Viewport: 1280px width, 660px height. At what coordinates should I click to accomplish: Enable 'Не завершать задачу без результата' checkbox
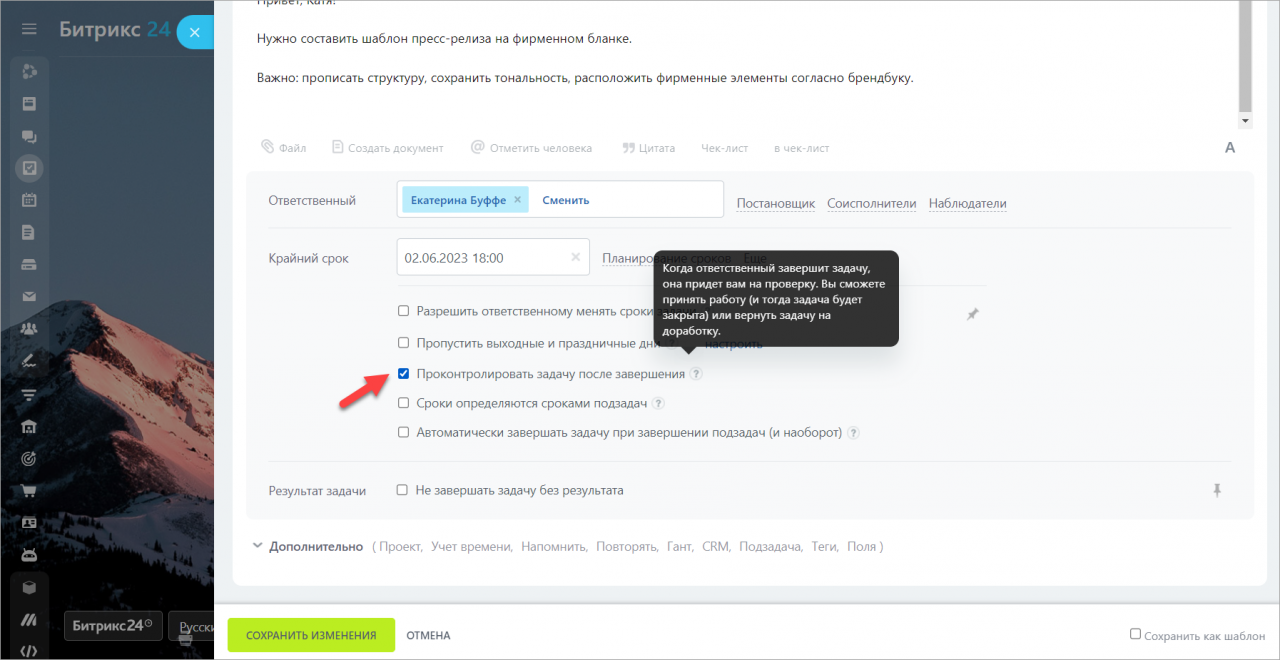pos(402,490)
